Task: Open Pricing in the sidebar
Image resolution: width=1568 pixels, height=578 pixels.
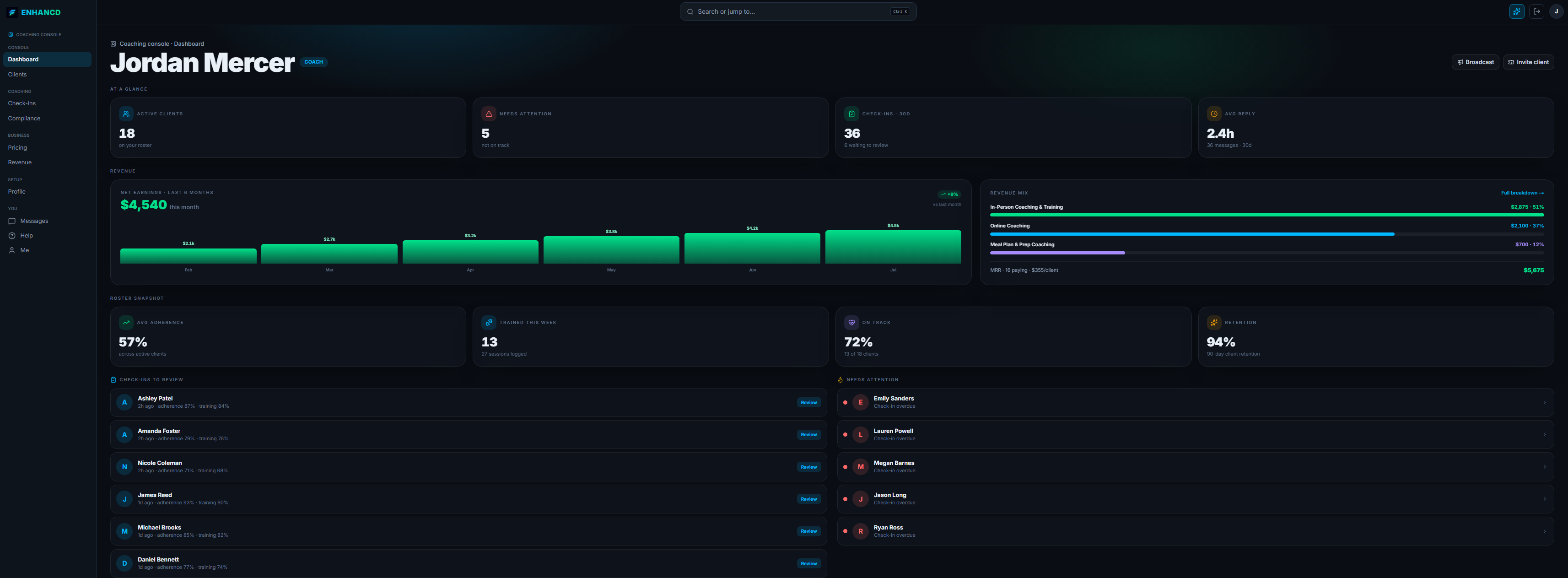Action: (48, 148)
